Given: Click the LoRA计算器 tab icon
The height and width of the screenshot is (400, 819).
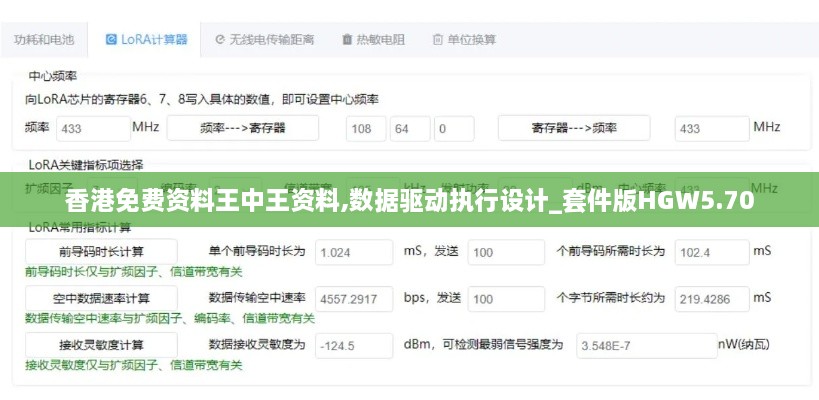Looking at the screenshot, I should (x=111, y=40).
